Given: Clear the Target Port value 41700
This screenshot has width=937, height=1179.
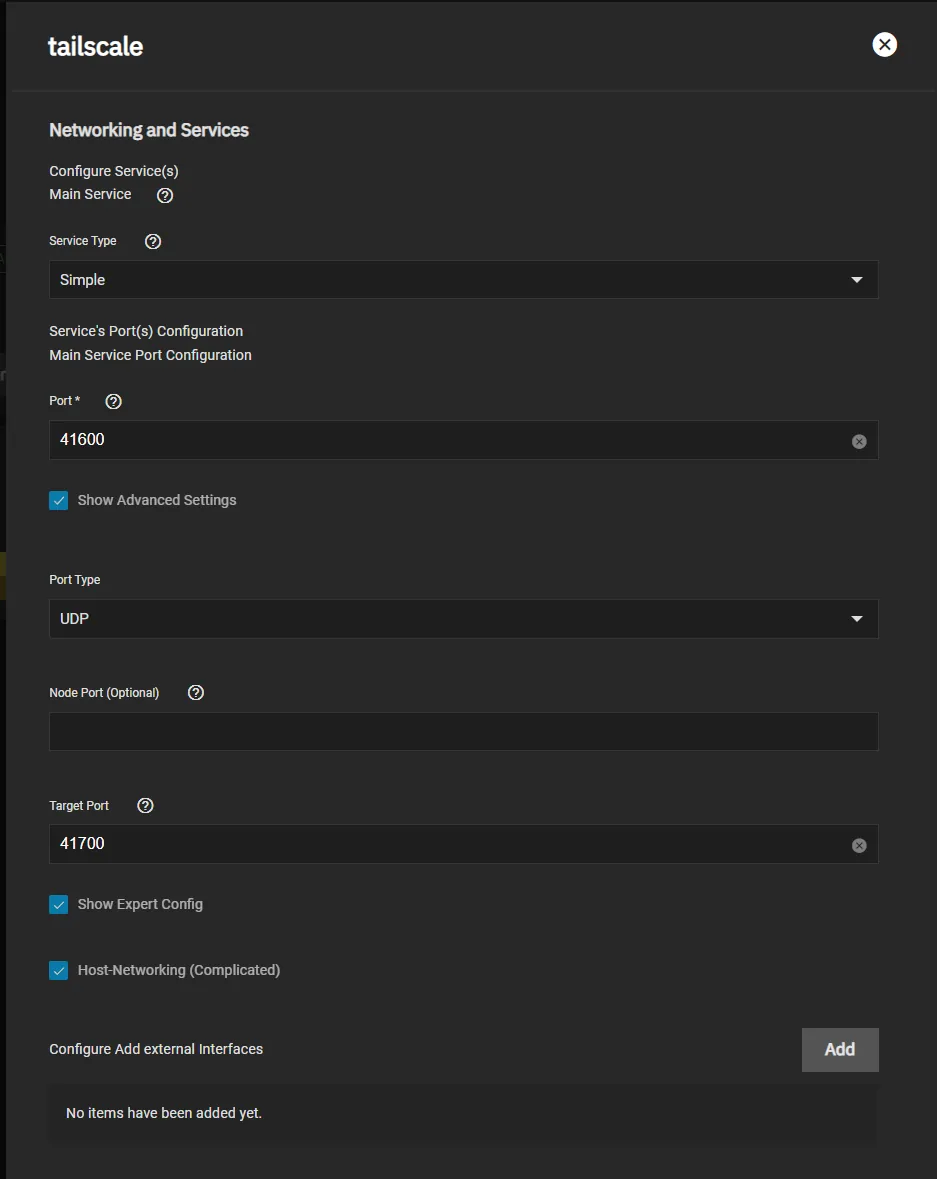Looking at the screenshot, I should (859, 845).
